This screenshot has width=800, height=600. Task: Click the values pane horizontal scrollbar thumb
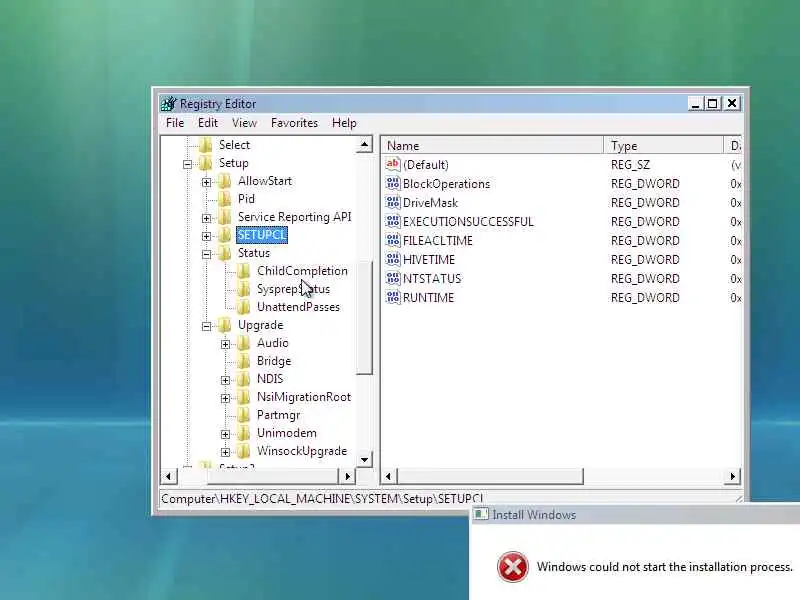490,477
